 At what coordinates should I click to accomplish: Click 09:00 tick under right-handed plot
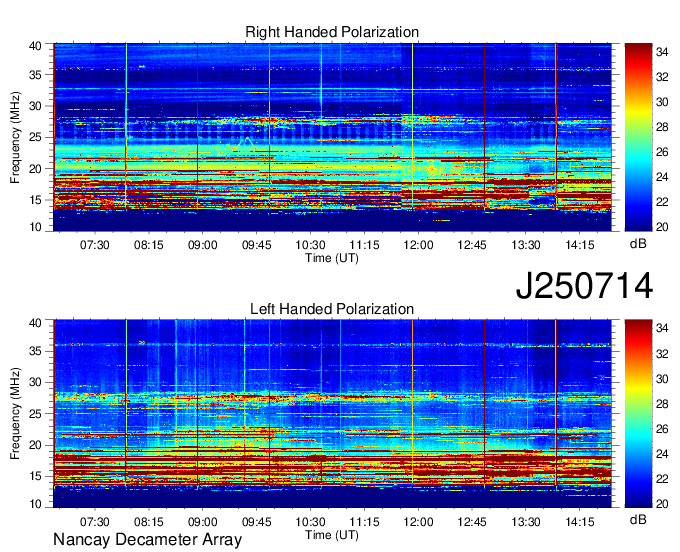click(x=203, y=245)
